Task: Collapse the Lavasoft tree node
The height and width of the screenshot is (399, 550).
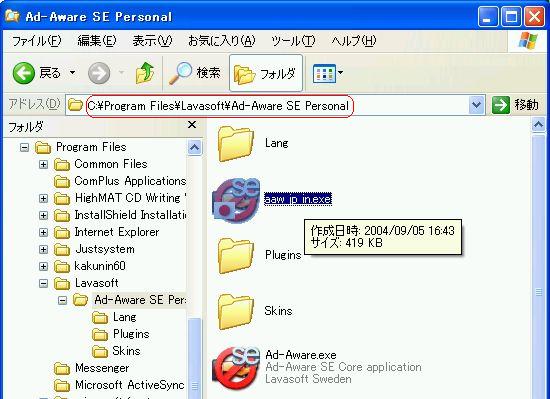Action: pos(43,283)
